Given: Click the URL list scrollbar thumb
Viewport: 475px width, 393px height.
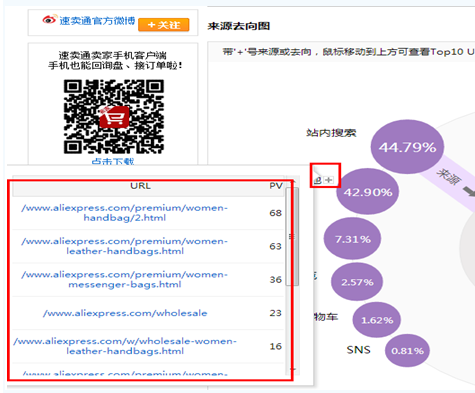Looking at the screenshot, I should [292, 236].
